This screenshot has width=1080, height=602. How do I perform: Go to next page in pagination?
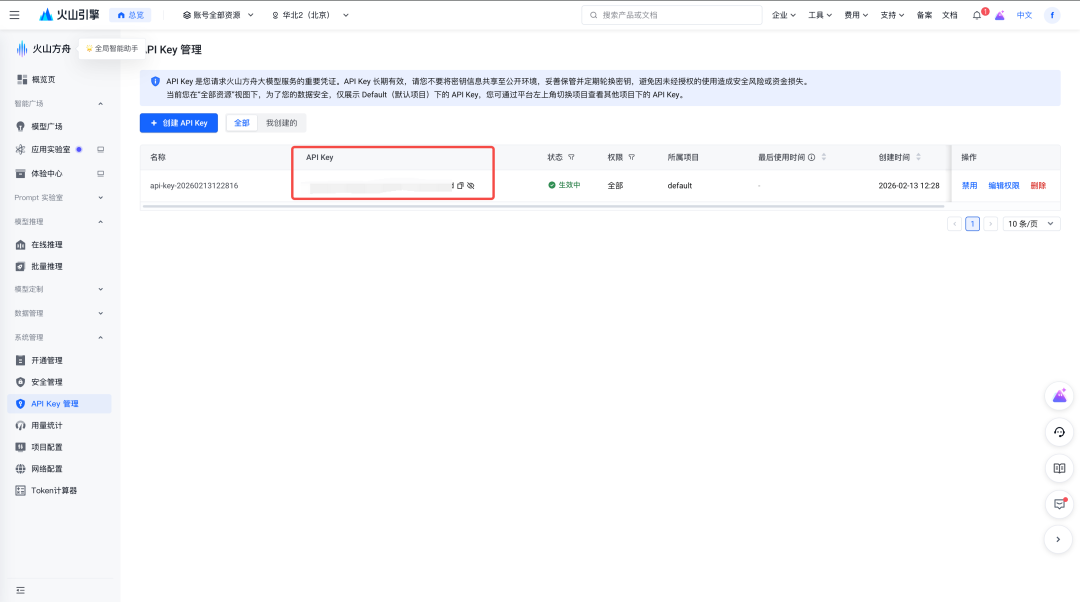click(990, 224)
